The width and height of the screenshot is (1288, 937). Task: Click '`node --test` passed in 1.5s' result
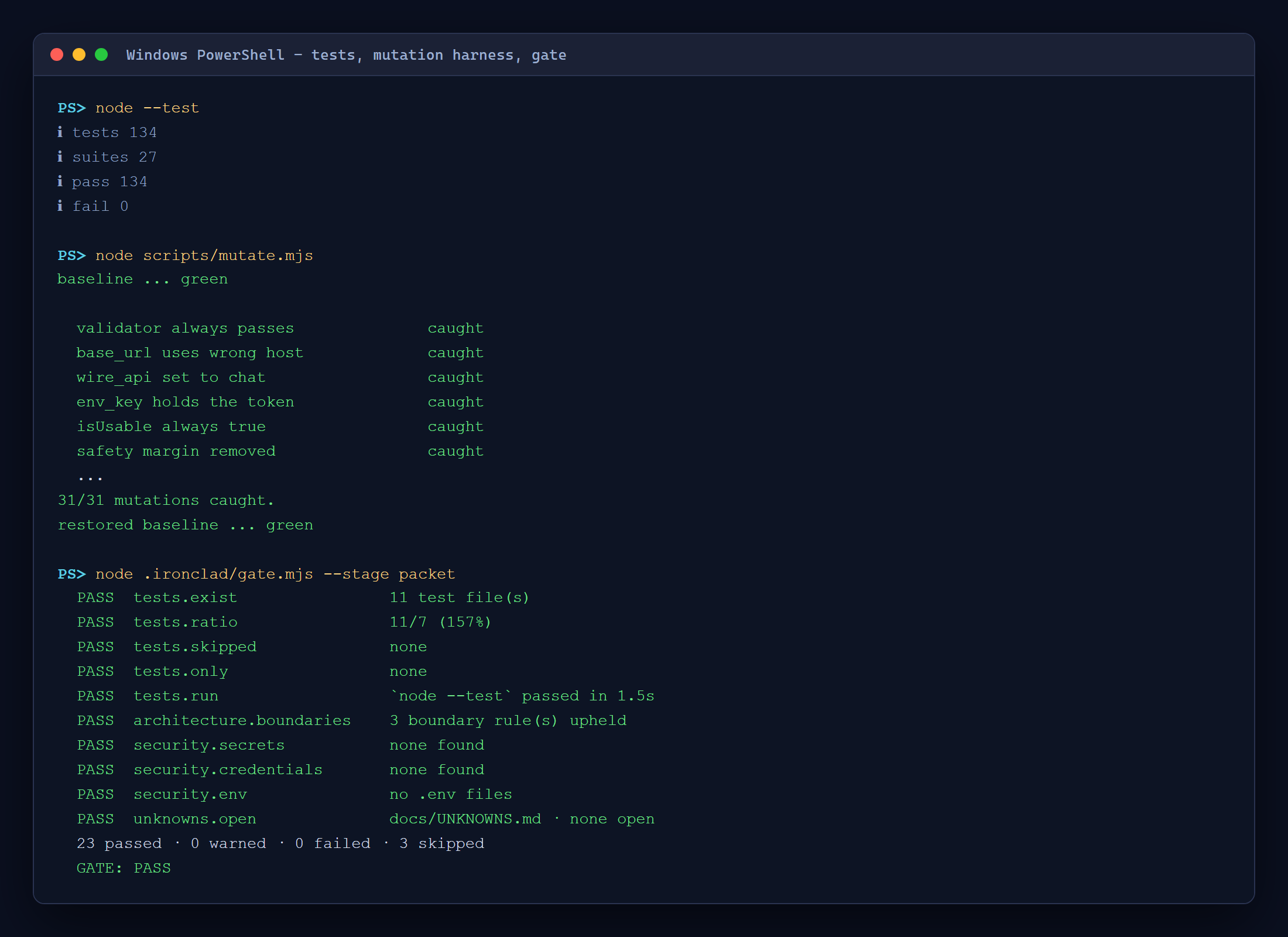click(522, 696)
